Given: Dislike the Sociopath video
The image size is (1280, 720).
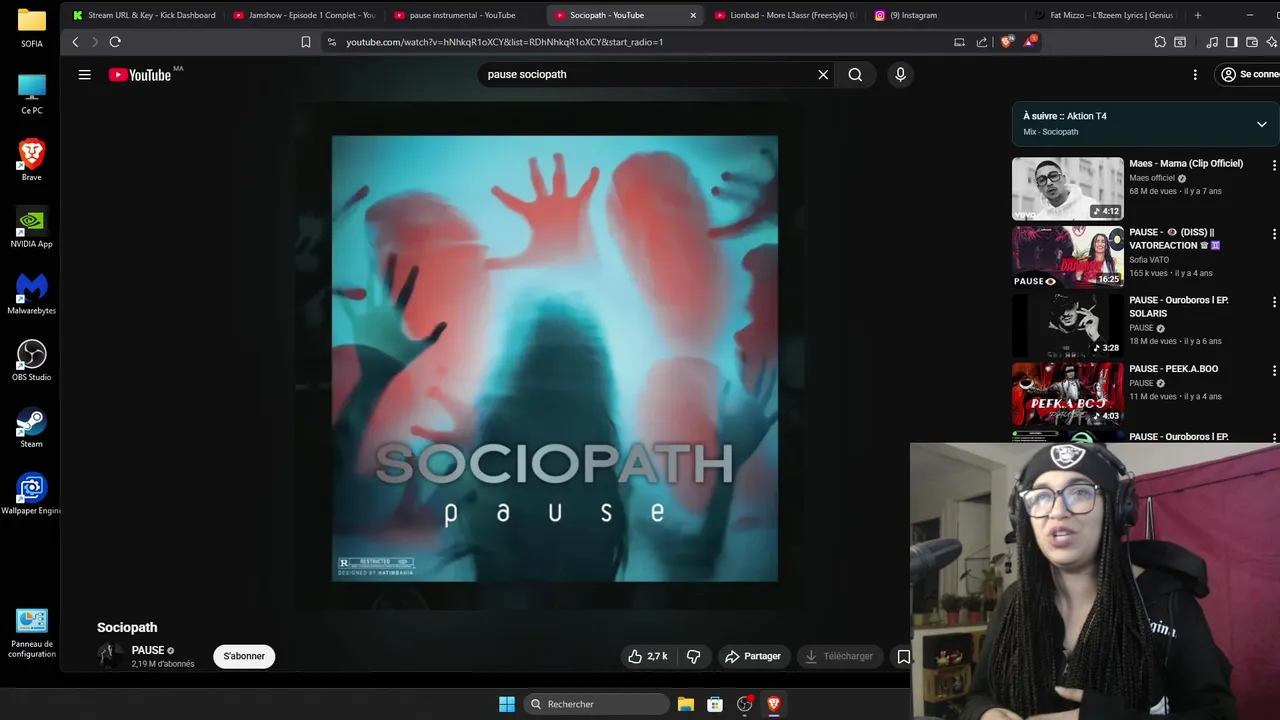Looking at the screenshot, I should [693, 656].
